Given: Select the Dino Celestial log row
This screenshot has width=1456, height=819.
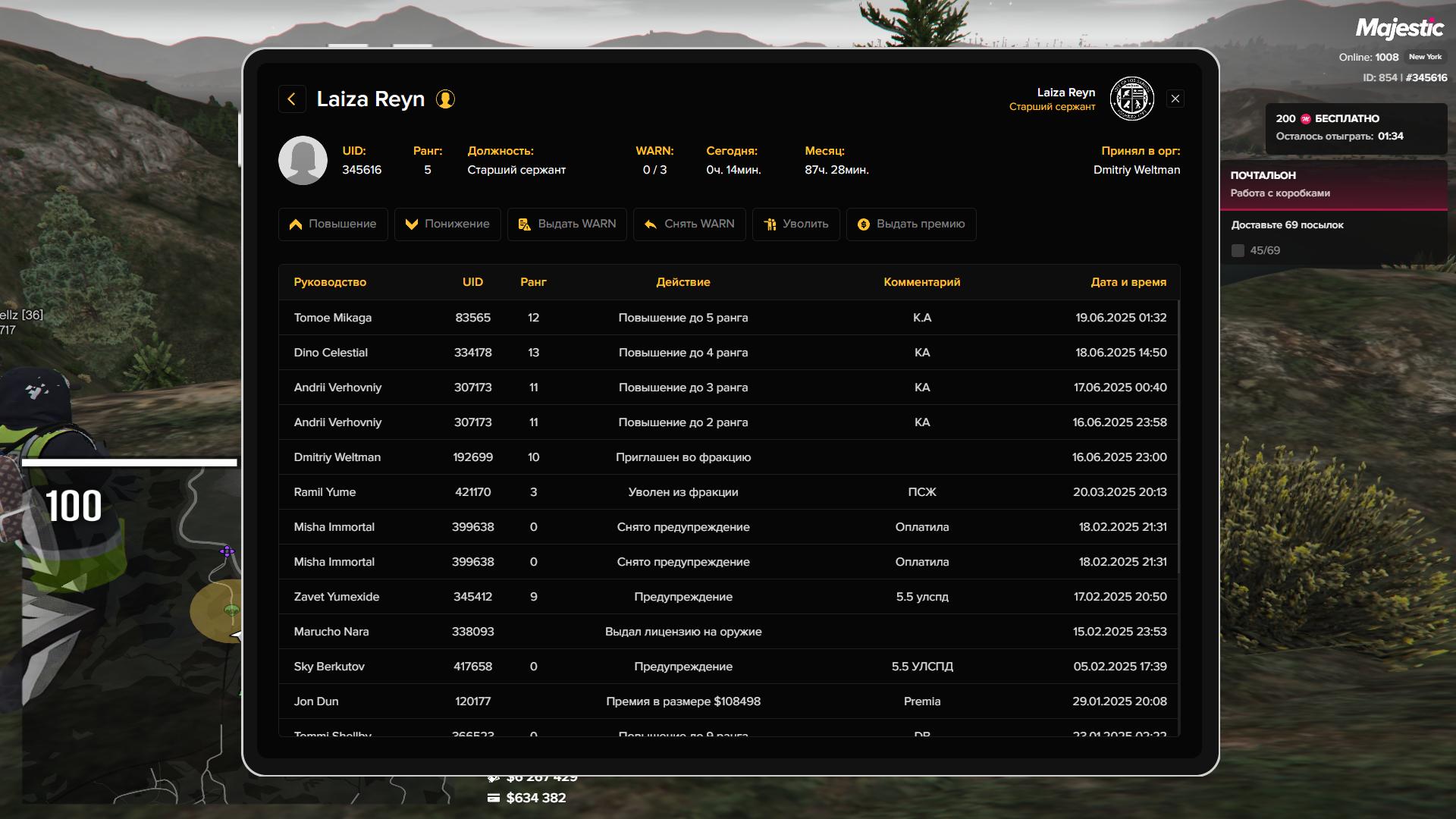Looking at the screenshot, I should click(x=728, y=353).
